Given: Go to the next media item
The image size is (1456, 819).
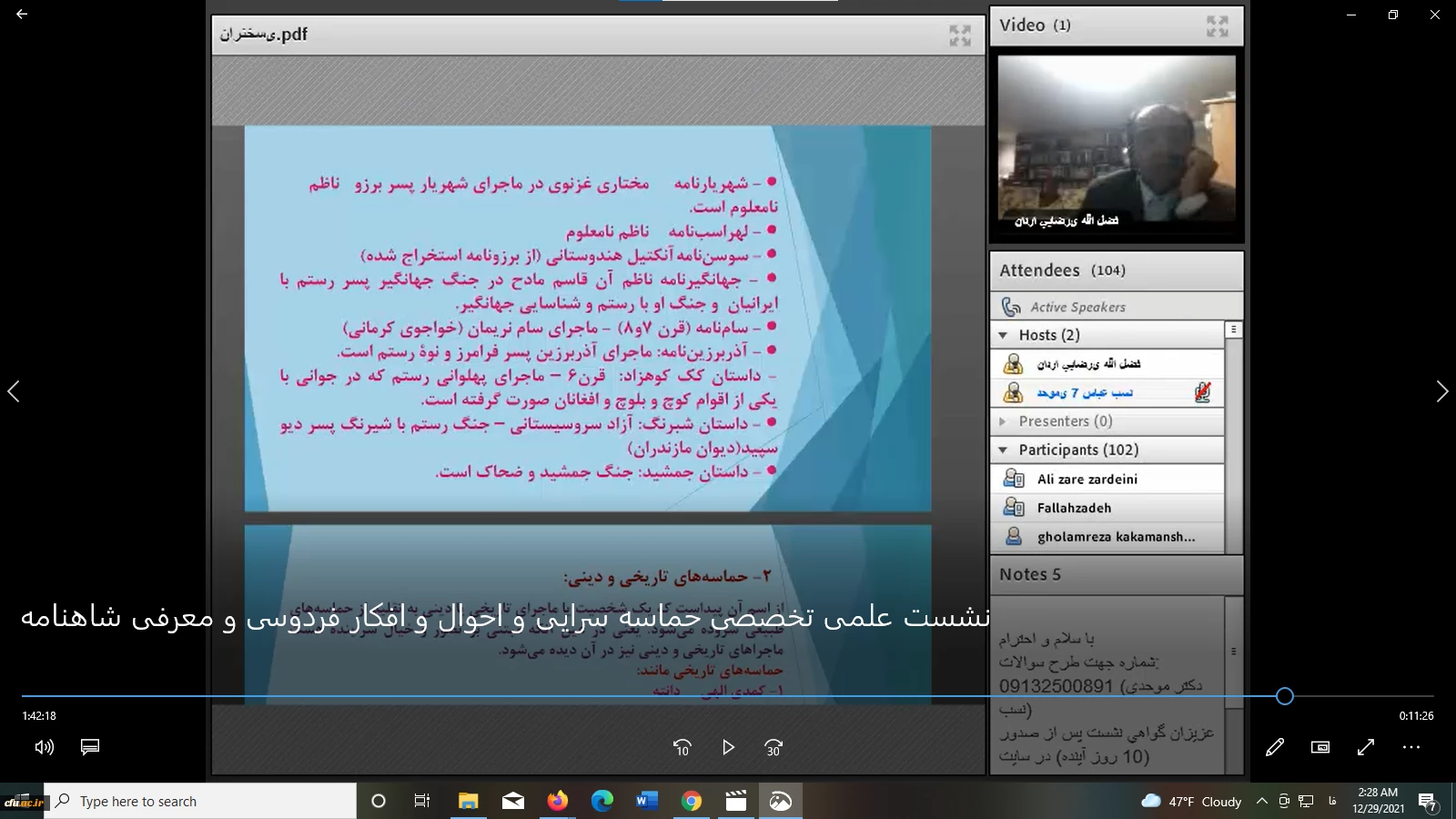Looking at the screenshot, I should coord(1441,391).
